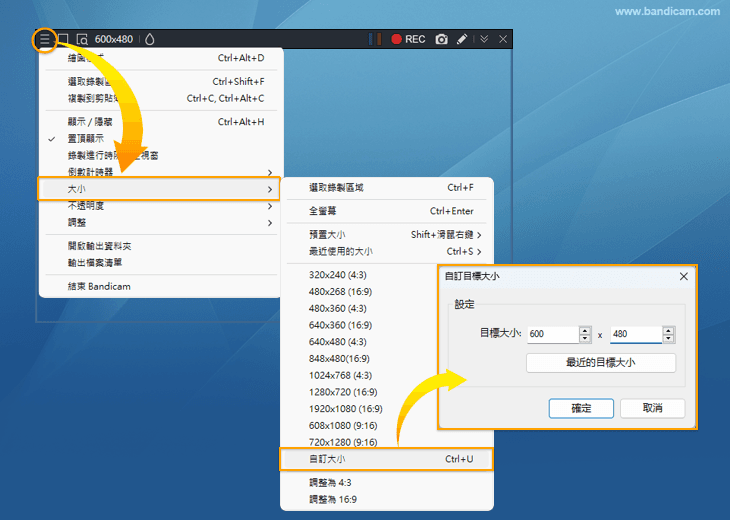
Task: Close the recording rectangle toolbar
Action: (x=503, y=39)
